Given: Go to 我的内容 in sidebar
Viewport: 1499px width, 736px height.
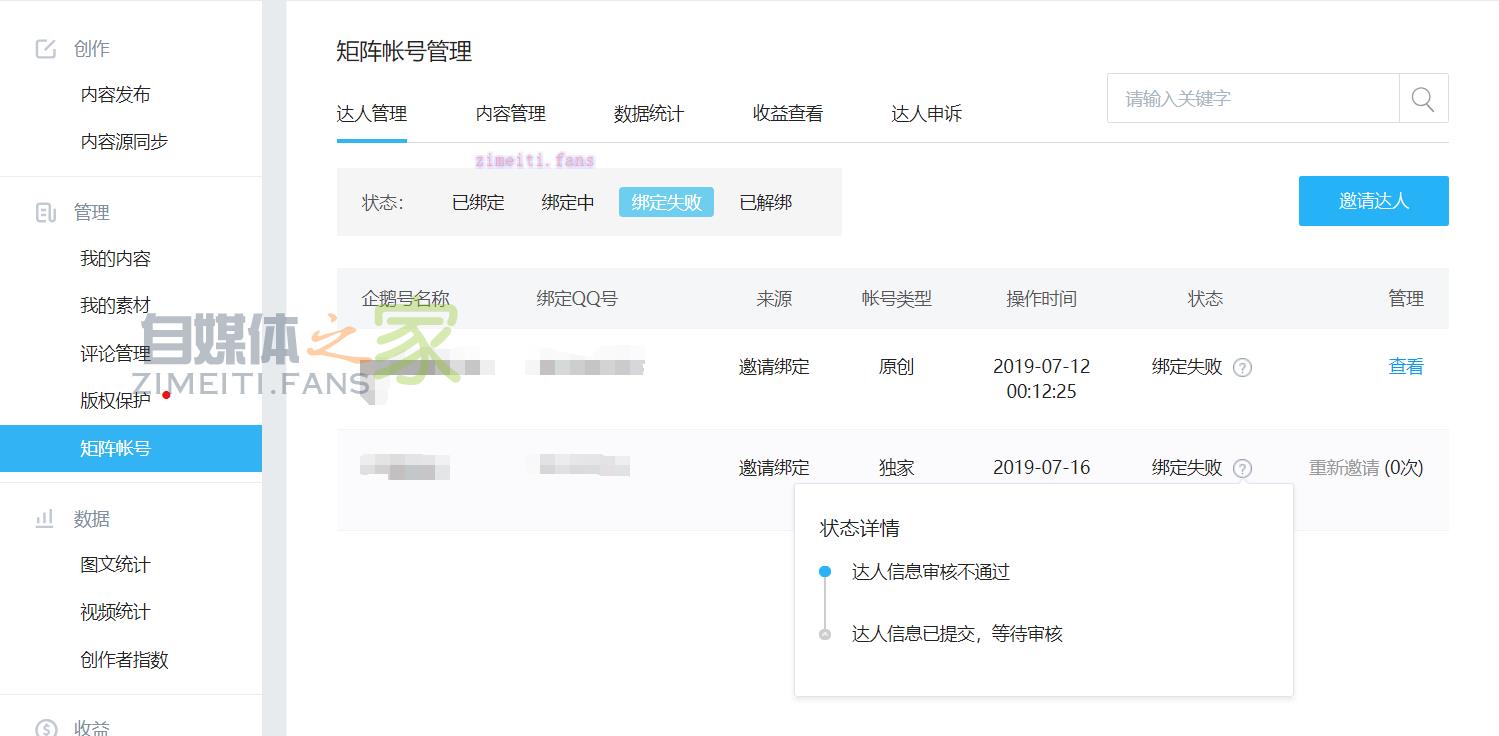Looking at the screenshot, I should [x=115, y=259].
